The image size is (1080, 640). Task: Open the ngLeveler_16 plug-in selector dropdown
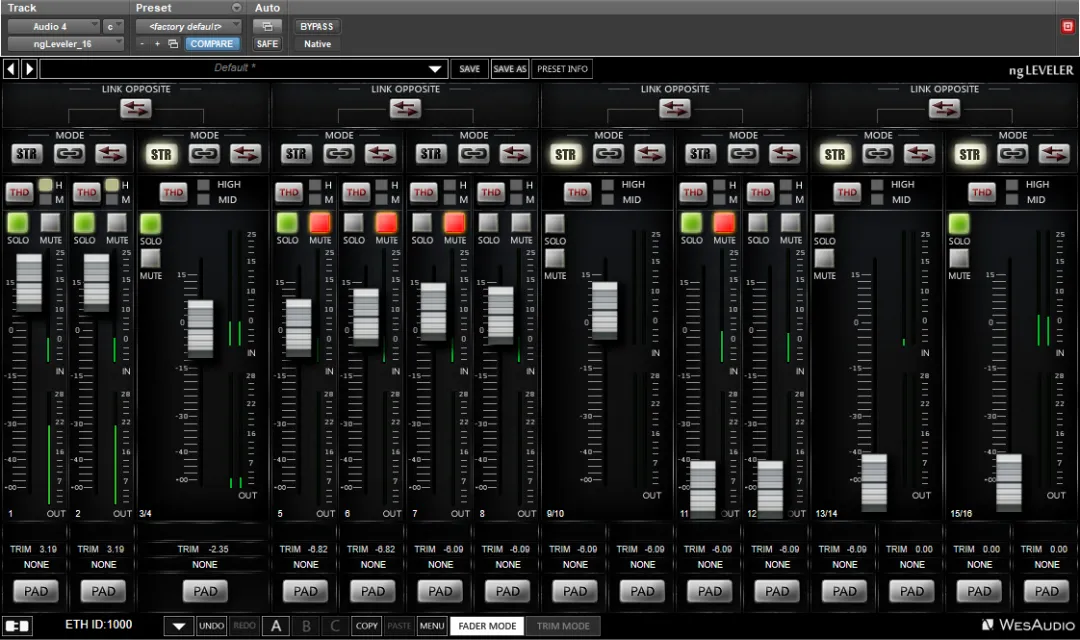[65, 43]
